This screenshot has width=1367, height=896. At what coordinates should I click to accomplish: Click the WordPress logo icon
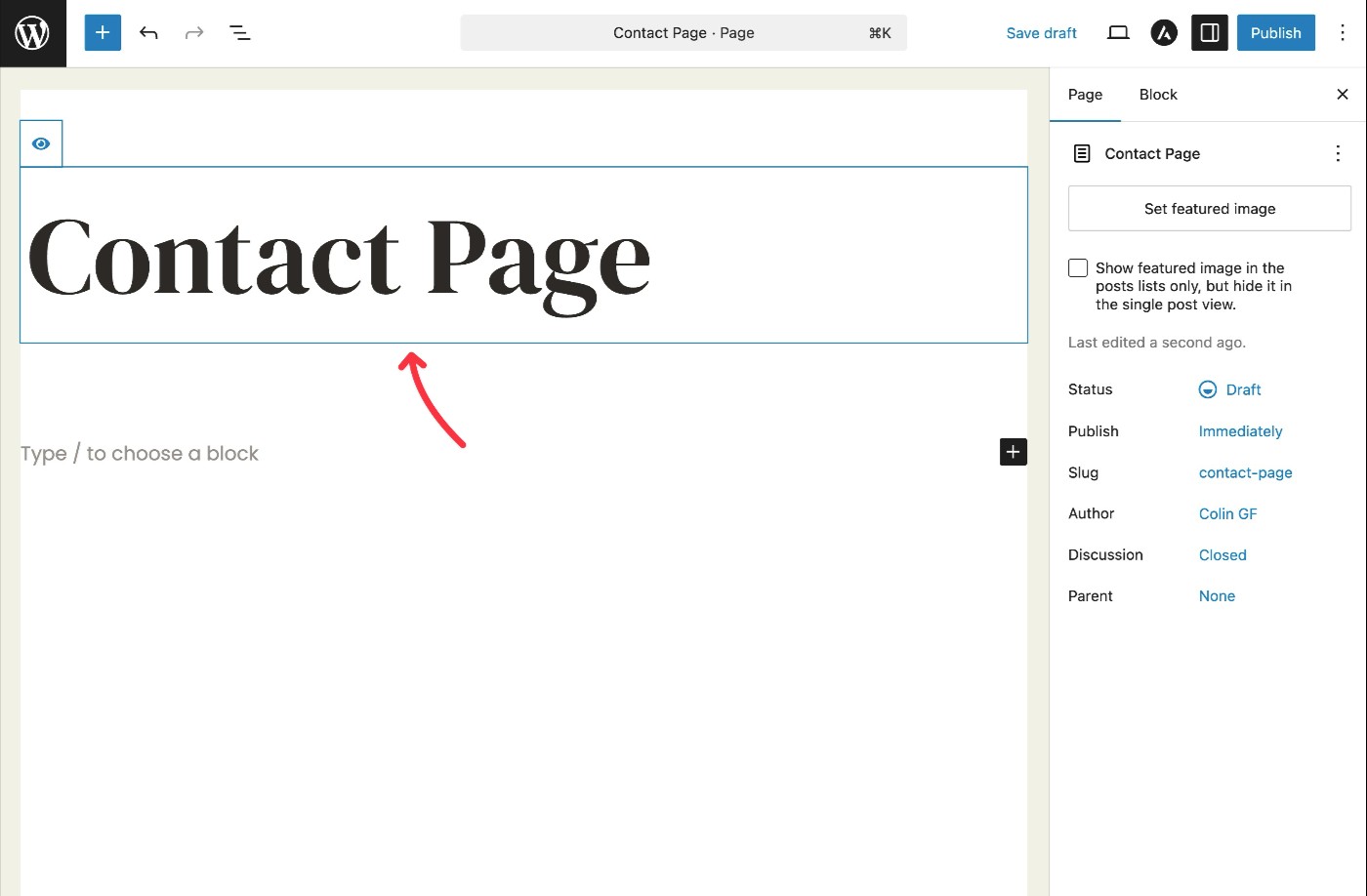pos(32,33)
